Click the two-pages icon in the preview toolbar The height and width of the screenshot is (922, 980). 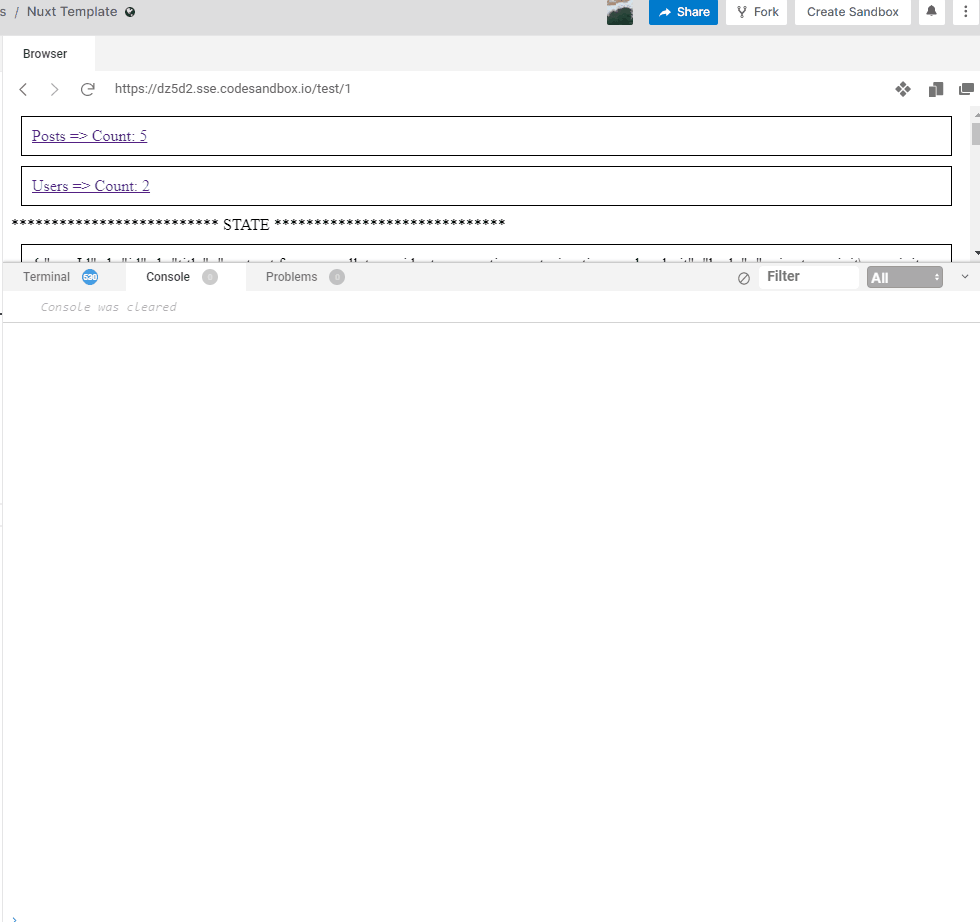936,89
